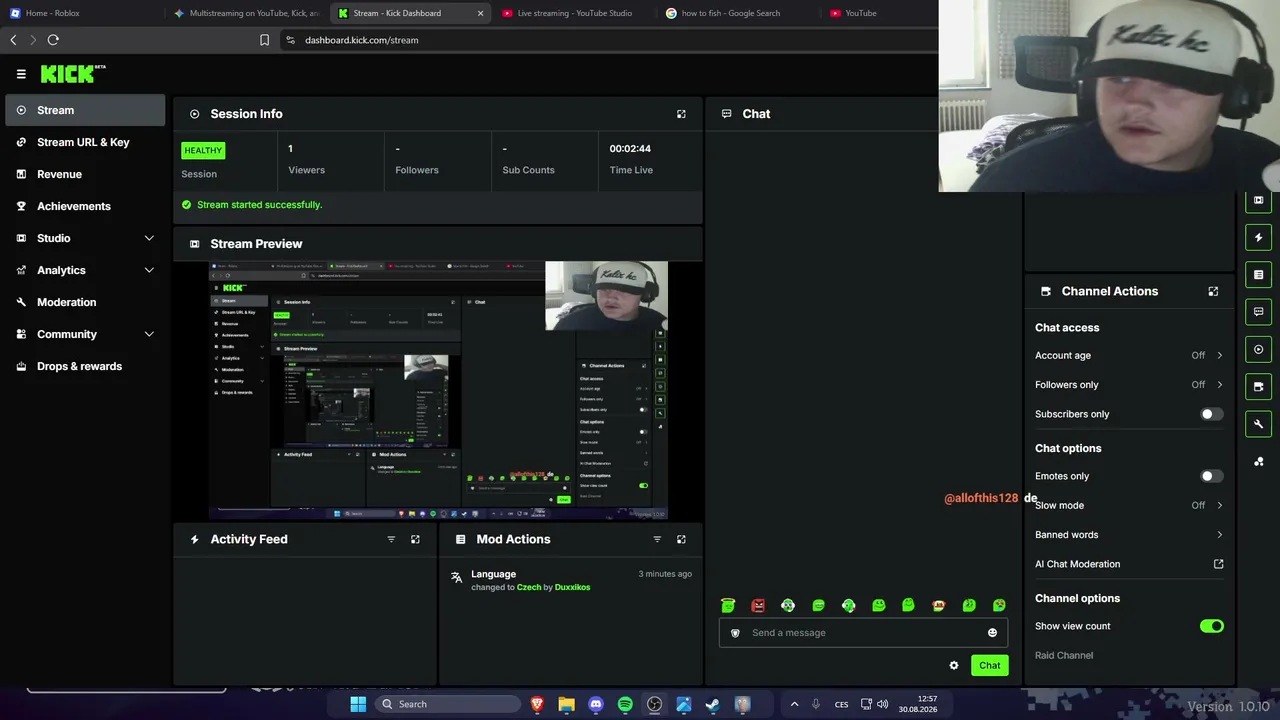Image resolution: width=1280 pixels, height=720 pixels.
Task: Open Followers only chat setting
Action: point(1129,385)
